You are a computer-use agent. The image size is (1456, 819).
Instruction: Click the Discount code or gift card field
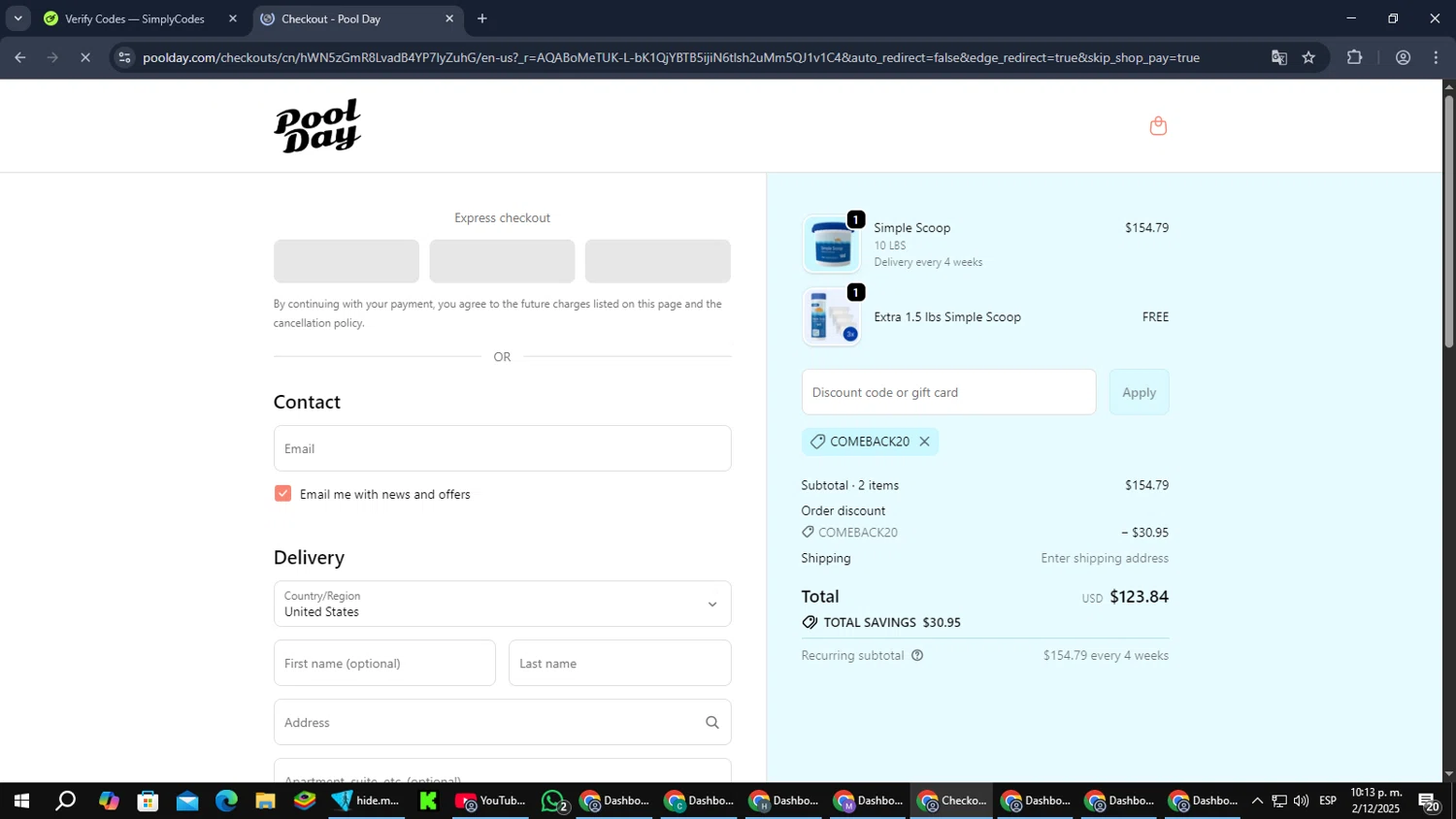coord(948,392)
